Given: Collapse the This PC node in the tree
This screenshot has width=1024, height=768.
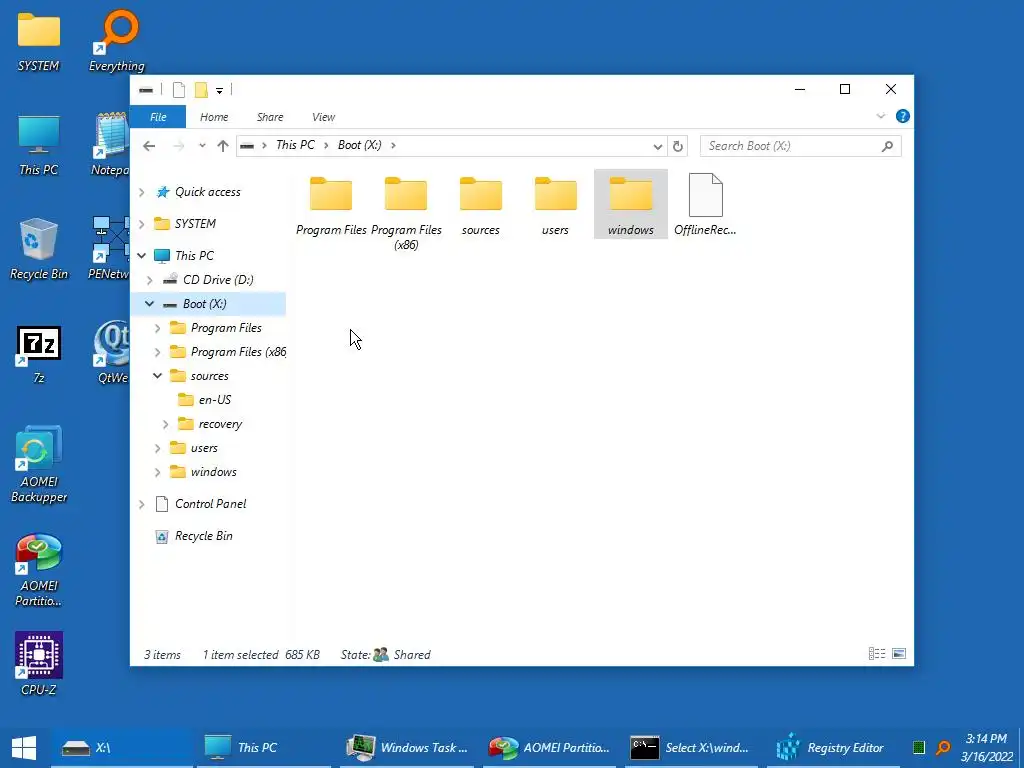Looking at the screenshot, I should coord(142,256).
